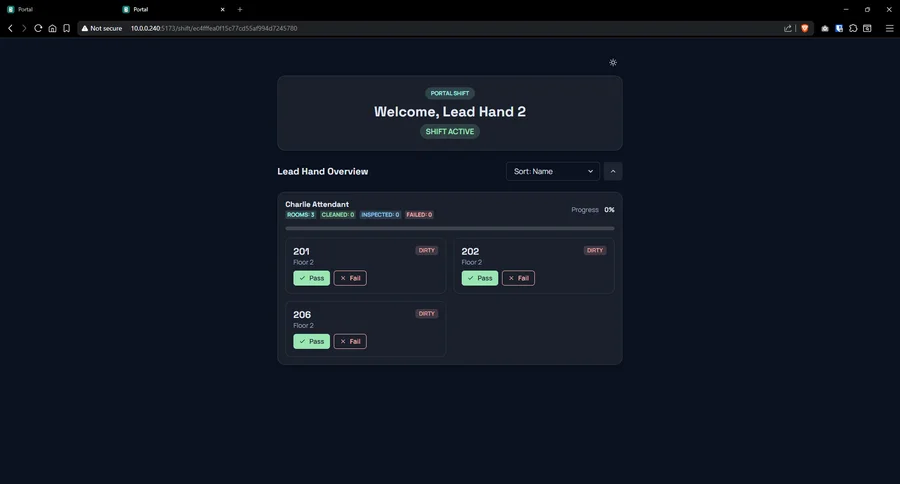This screenshot has height=484, width=900.
Task: Open the browser main hamburger menu
Action: tap(890, 28)
